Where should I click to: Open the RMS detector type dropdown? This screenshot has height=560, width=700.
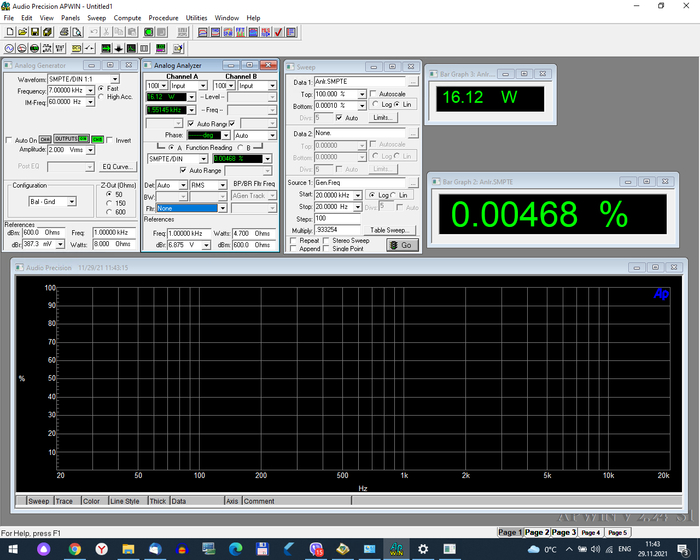coord(224,186)
